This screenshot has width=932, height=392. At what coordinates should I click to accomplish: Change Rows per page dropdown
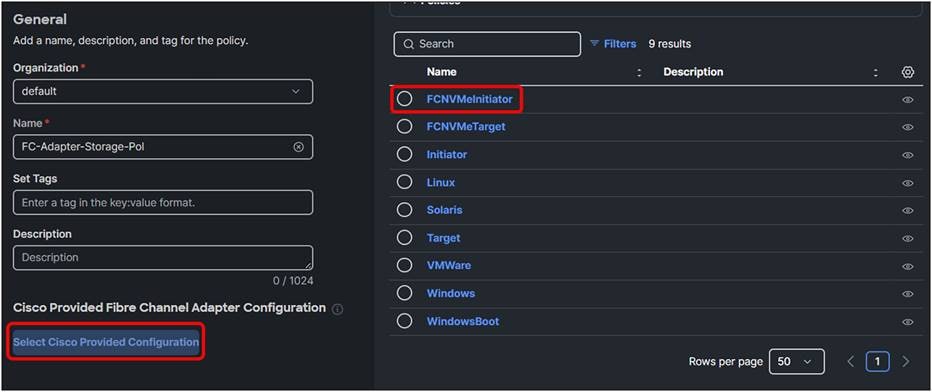click(796, 361)
